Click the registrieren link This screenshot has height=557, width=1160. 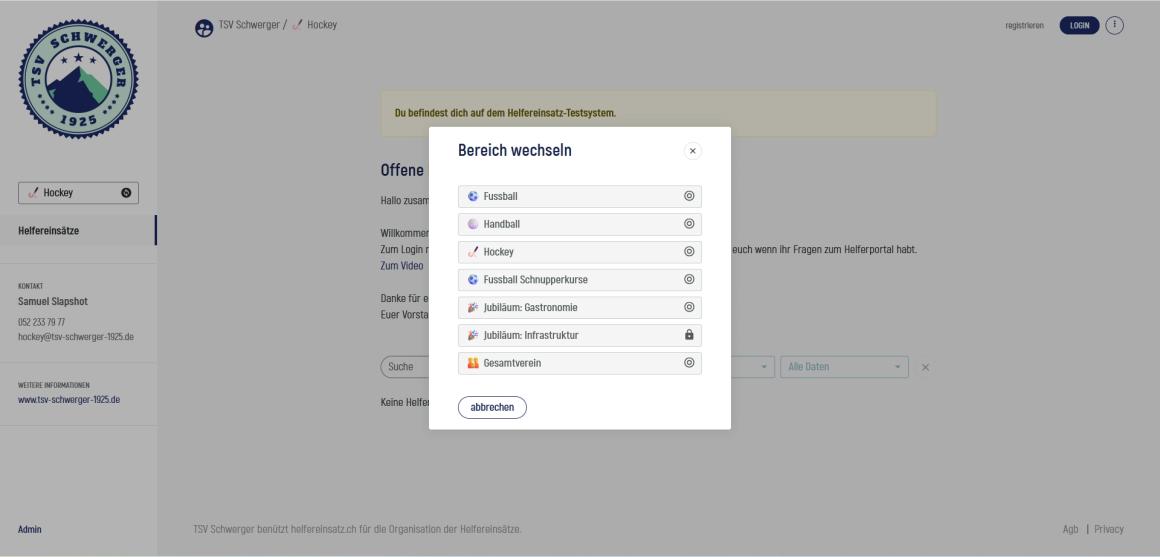pos(1025,25)
